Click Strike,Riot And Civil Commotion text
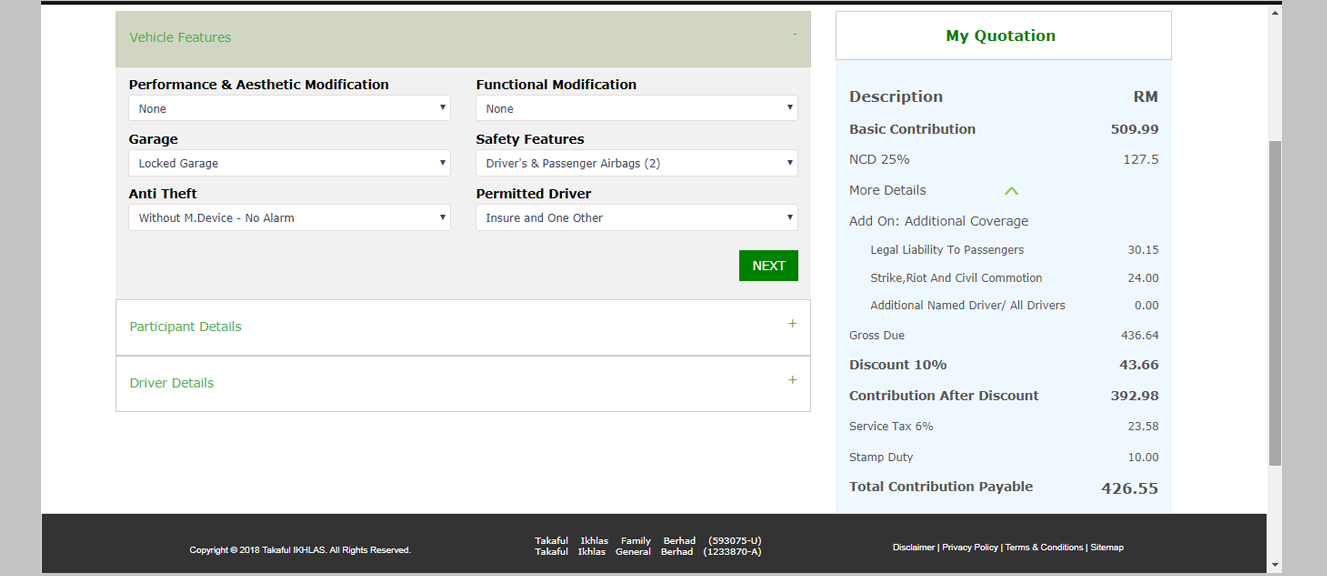The height and width of the screenshot is (576, 1327). tap(956, 278)
